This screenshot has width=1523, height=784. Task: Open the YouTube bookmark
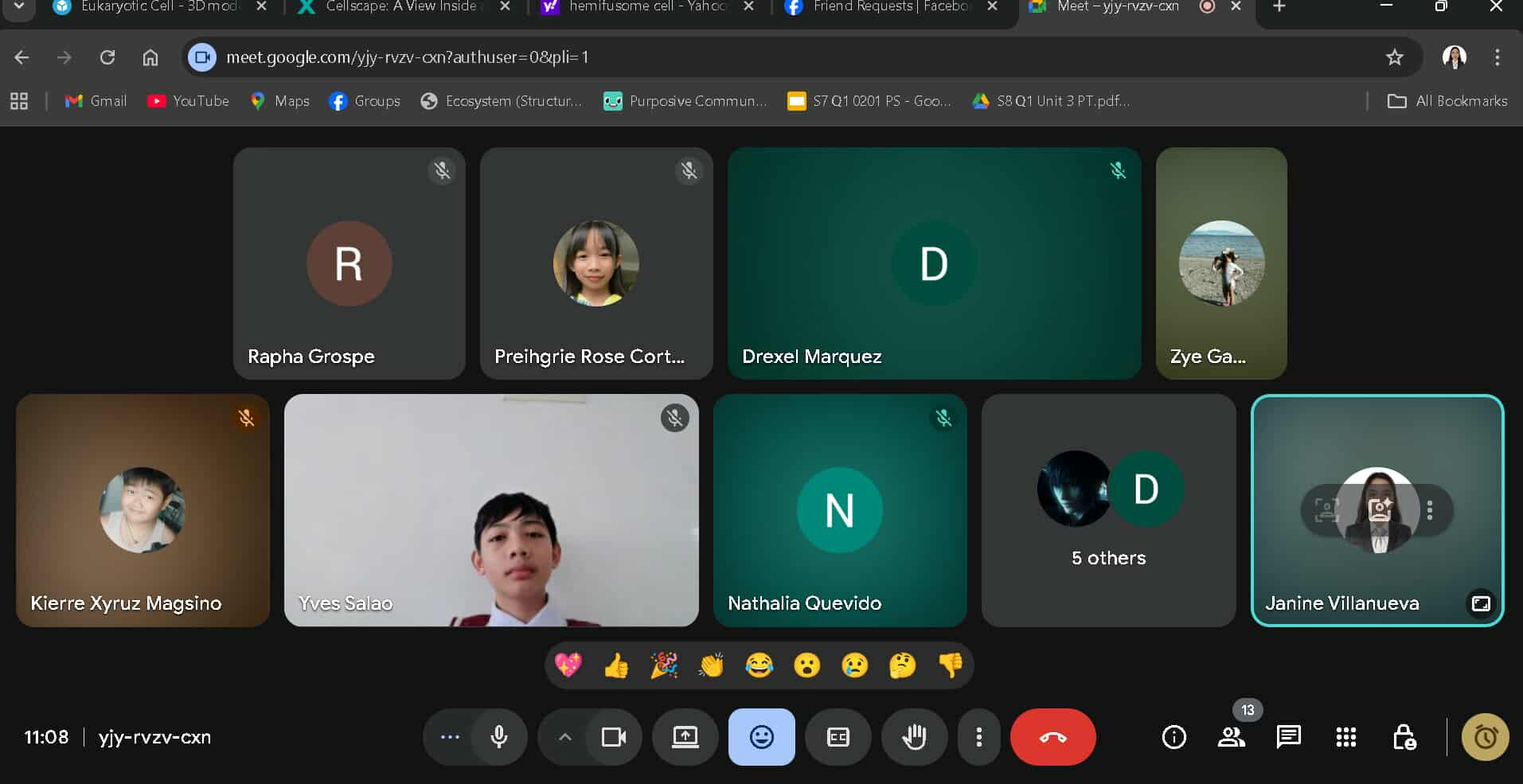tap(189, 101)
